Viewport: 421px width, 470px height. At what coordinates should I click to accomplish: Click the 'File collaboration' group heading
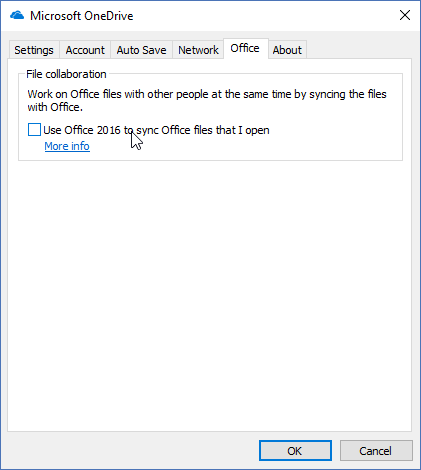click(x=66, y=74)
